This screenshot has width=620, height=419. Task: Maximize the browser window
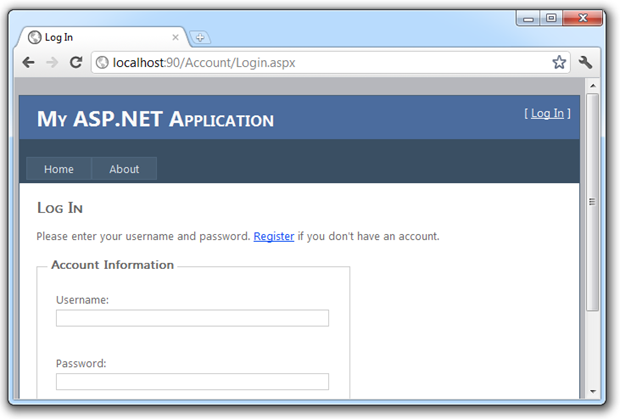(x=551, y=18)
